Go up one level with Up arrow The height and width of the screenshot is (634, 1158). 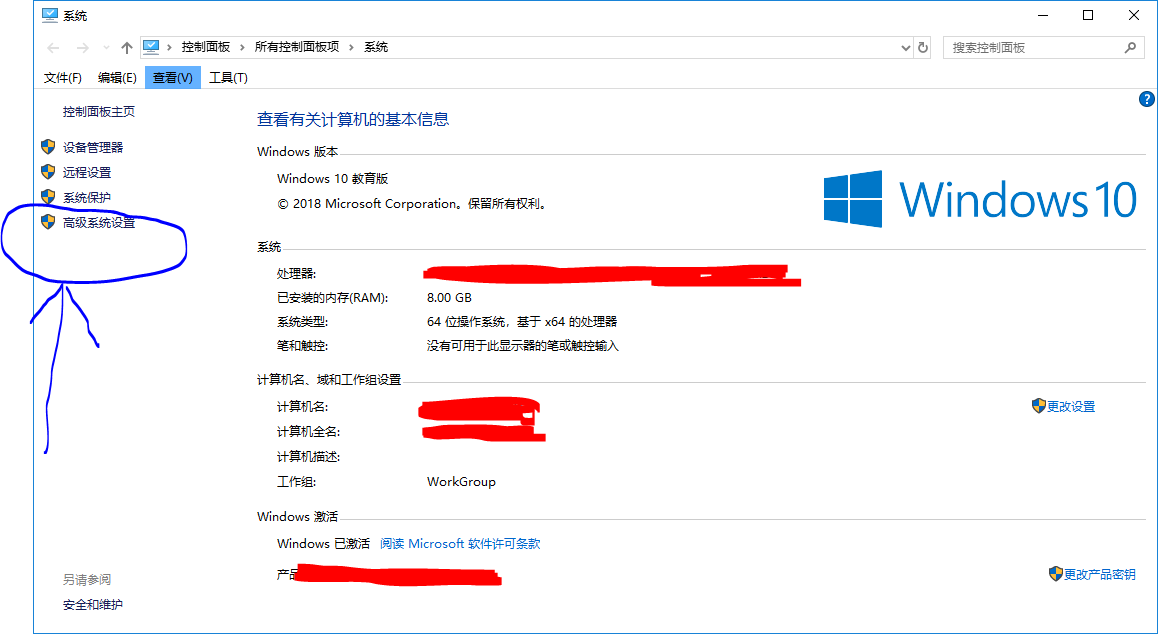(127, 48)
